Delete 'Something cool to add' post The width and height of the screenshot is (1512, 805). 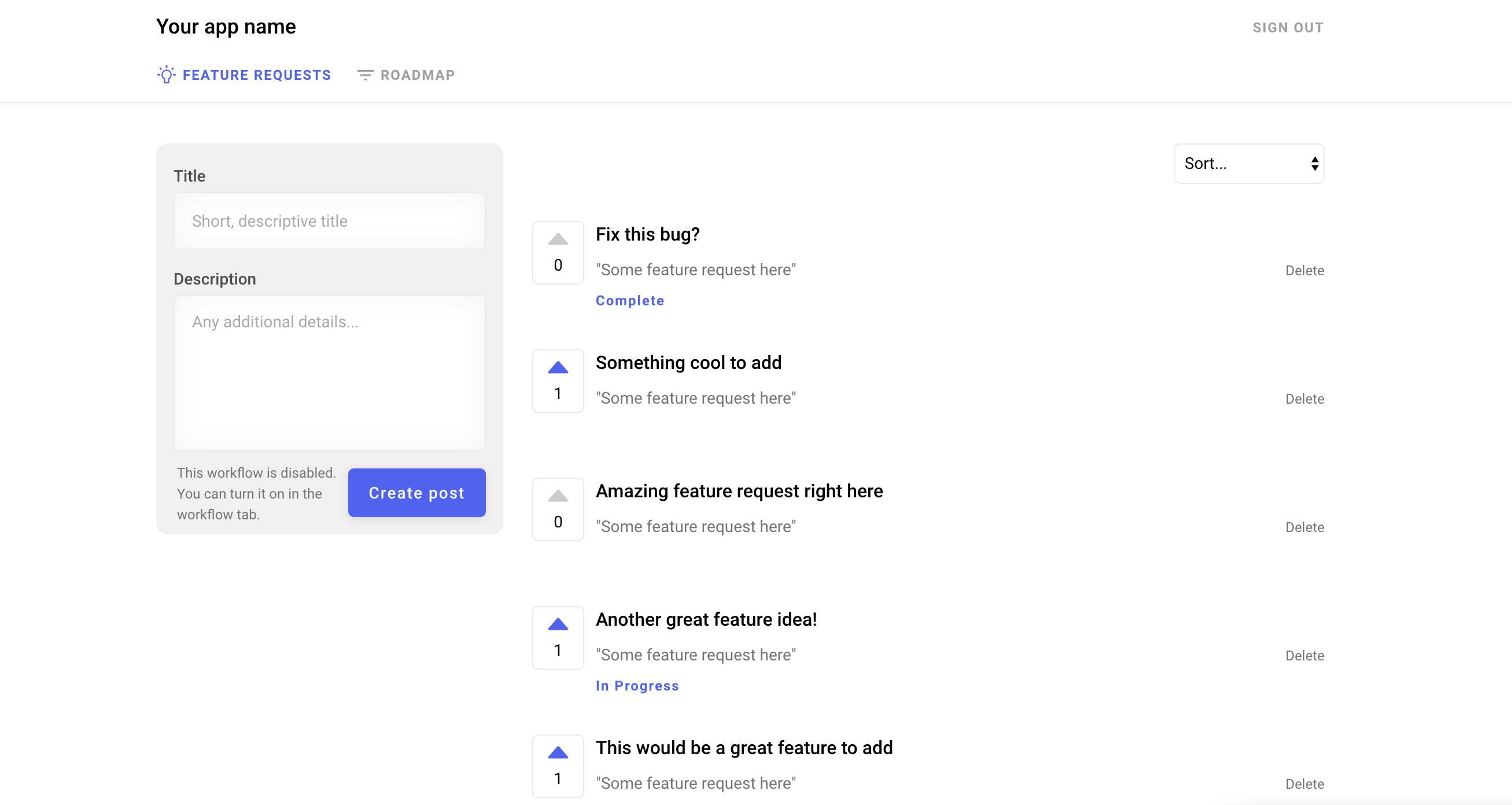coord(1304,399)
